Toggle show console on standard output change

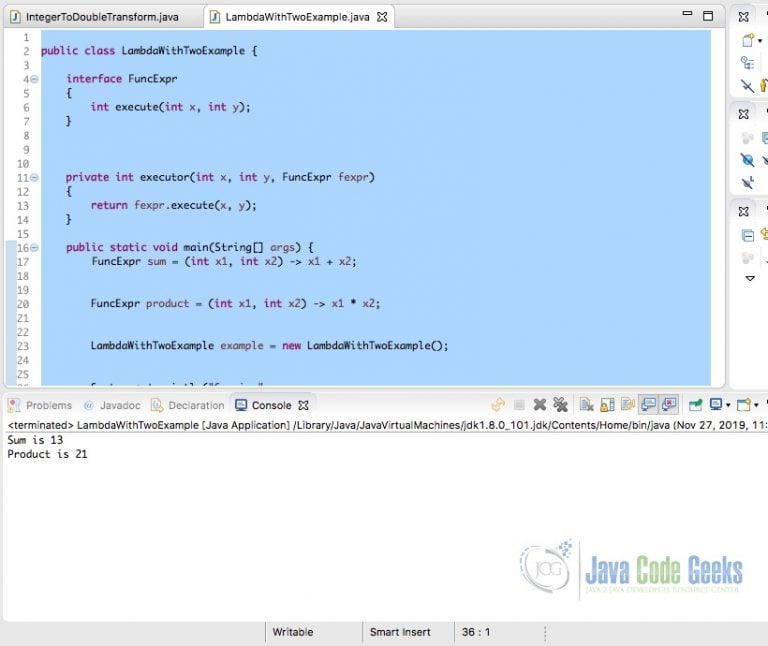(x=648, y=405)
